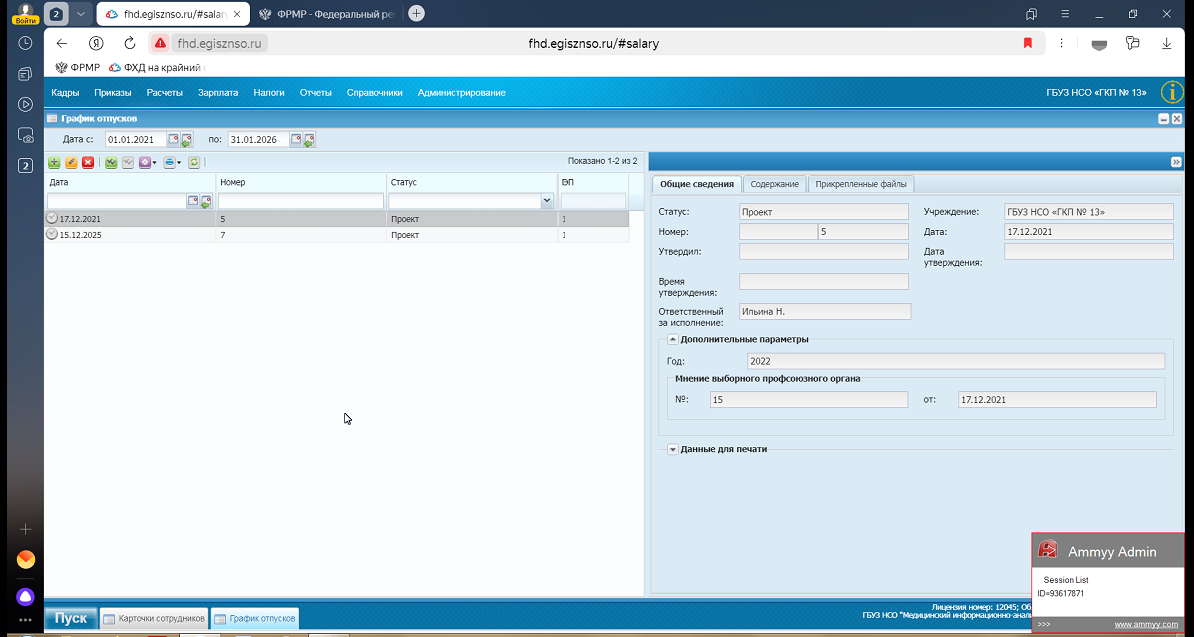Open the purple actions dropdown in grid toolbar
Viewport: 1194px width, 637px height.
[x=148, y=162]
